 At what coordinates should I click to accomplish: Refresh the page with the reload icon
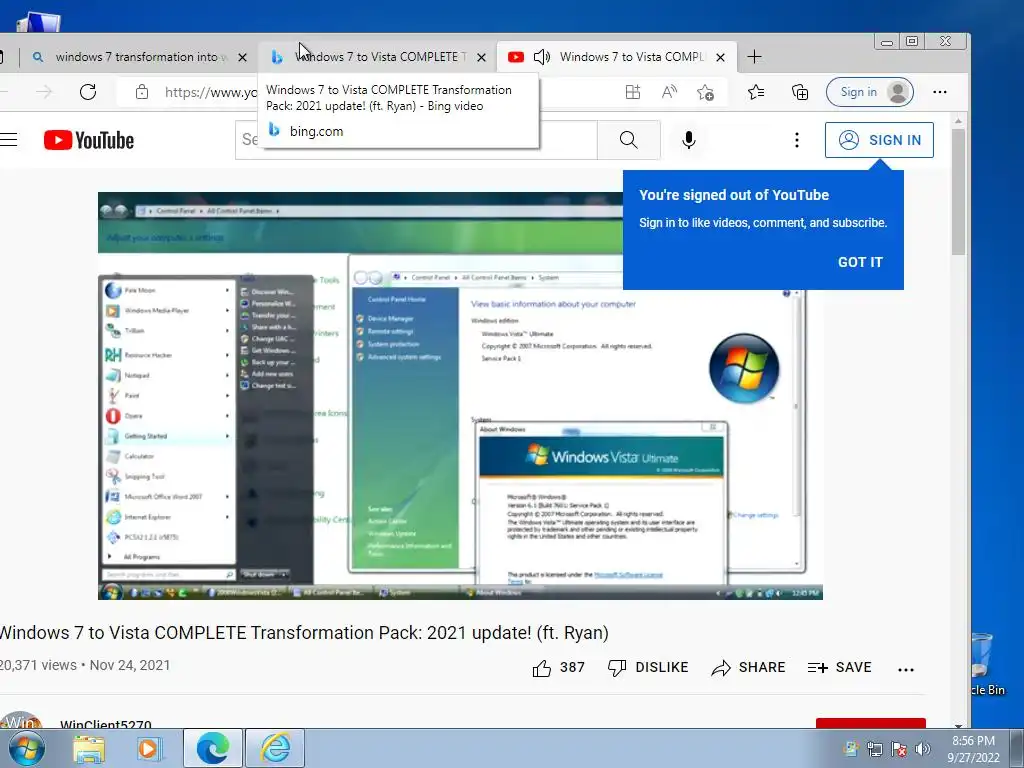[x=88, y=92]
